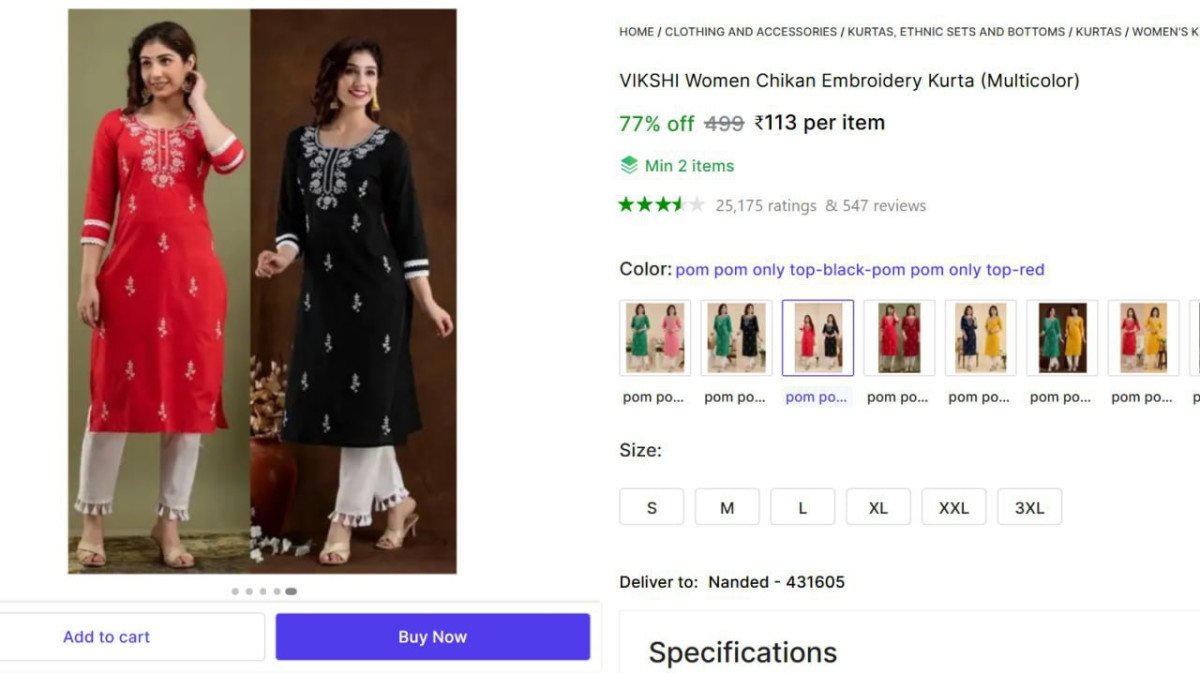This screenshot has height=673, width=1200.
Task: Go to the HOME breadcrumb
Action: (x=636, y=32)
